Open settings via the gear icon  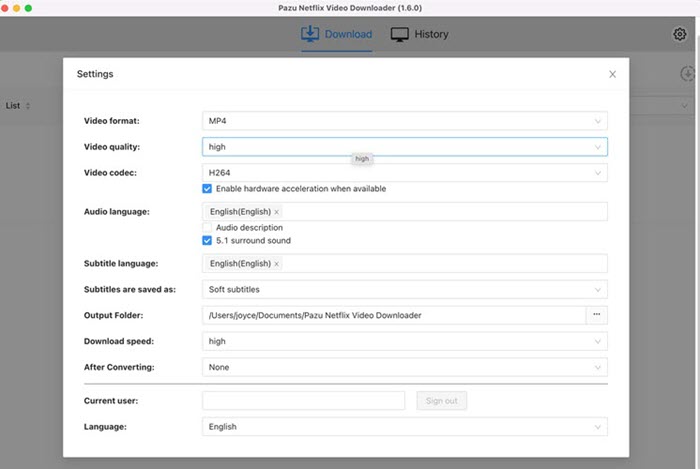tap(680, 34)
